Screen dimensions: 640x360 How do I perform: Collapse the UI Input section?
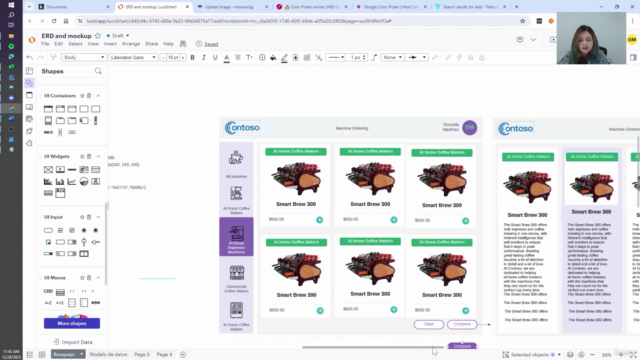click(98, 217)
